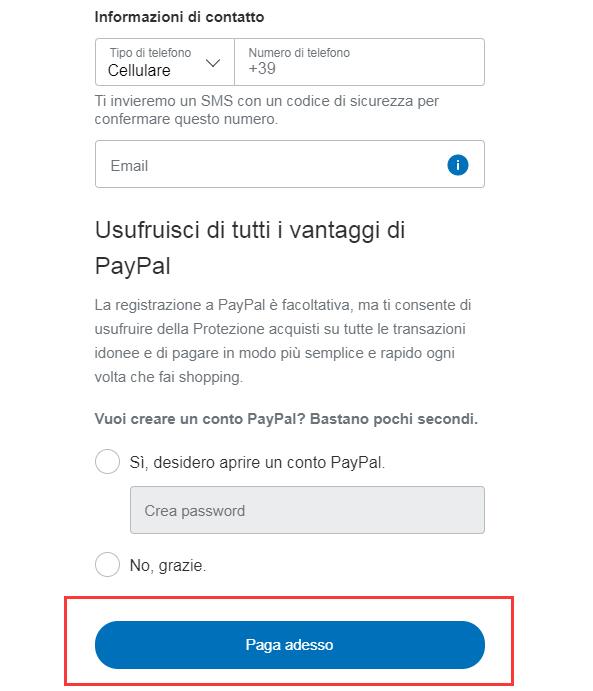593x691 pixels.
Task: Select the Cellulare value in phone type
Action: pyautogui.click(x=139, y=71)
